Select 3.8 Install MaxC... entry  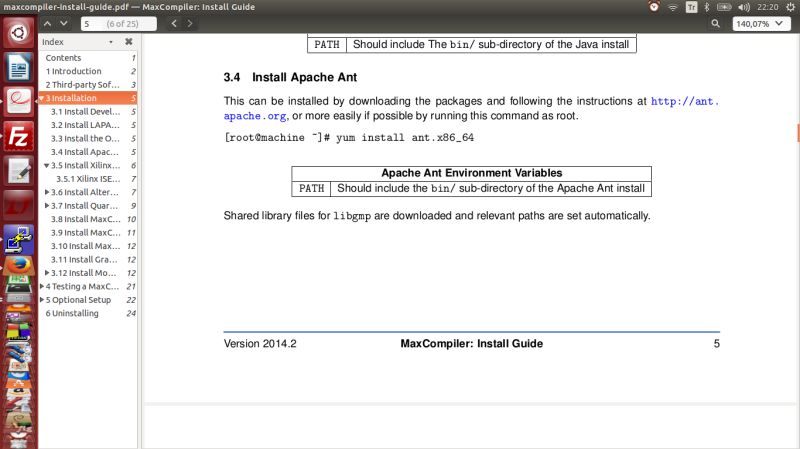tap(88, 219)
